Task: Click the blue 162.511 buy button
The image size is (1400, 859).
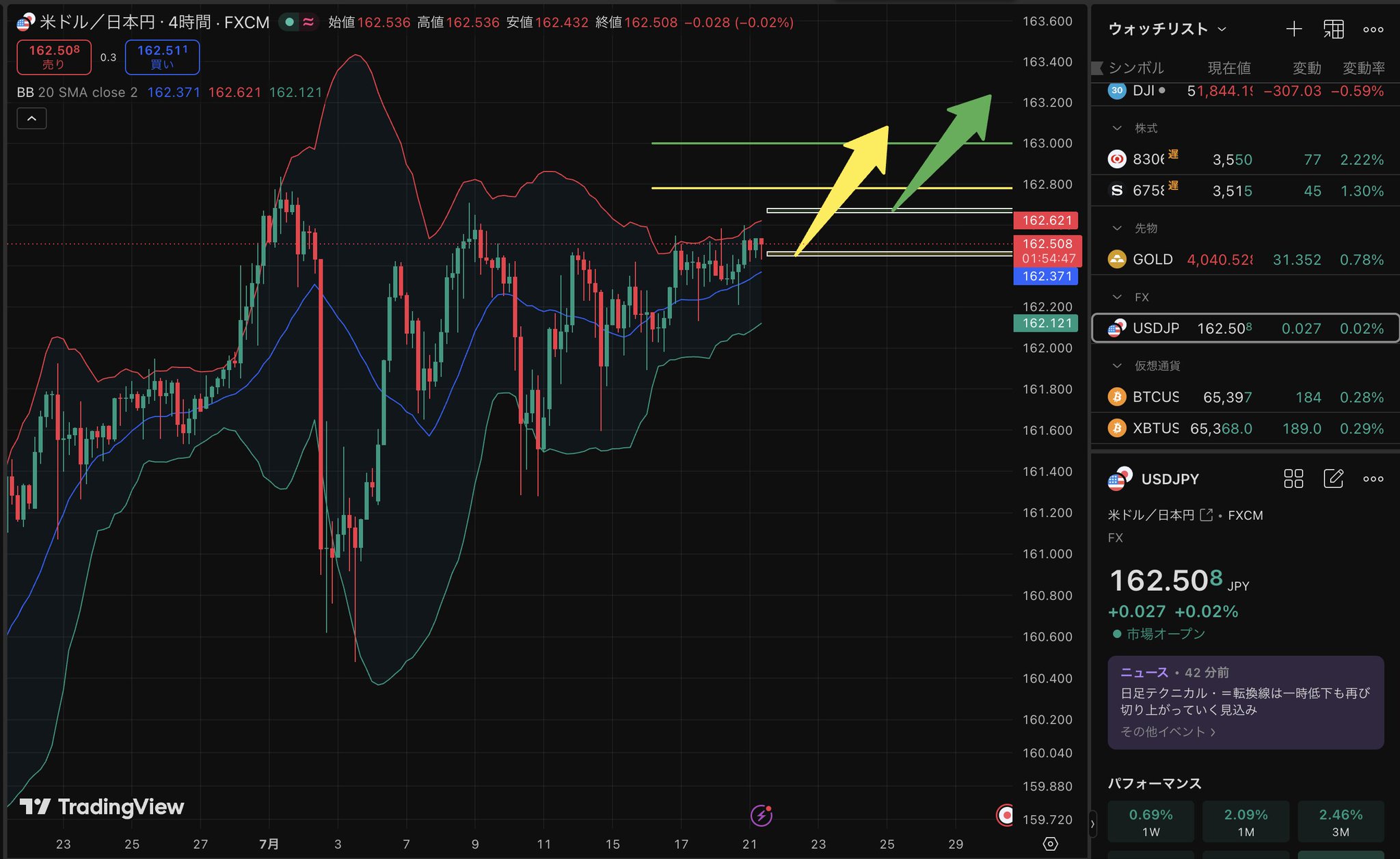Action: (x=163, y=57)
